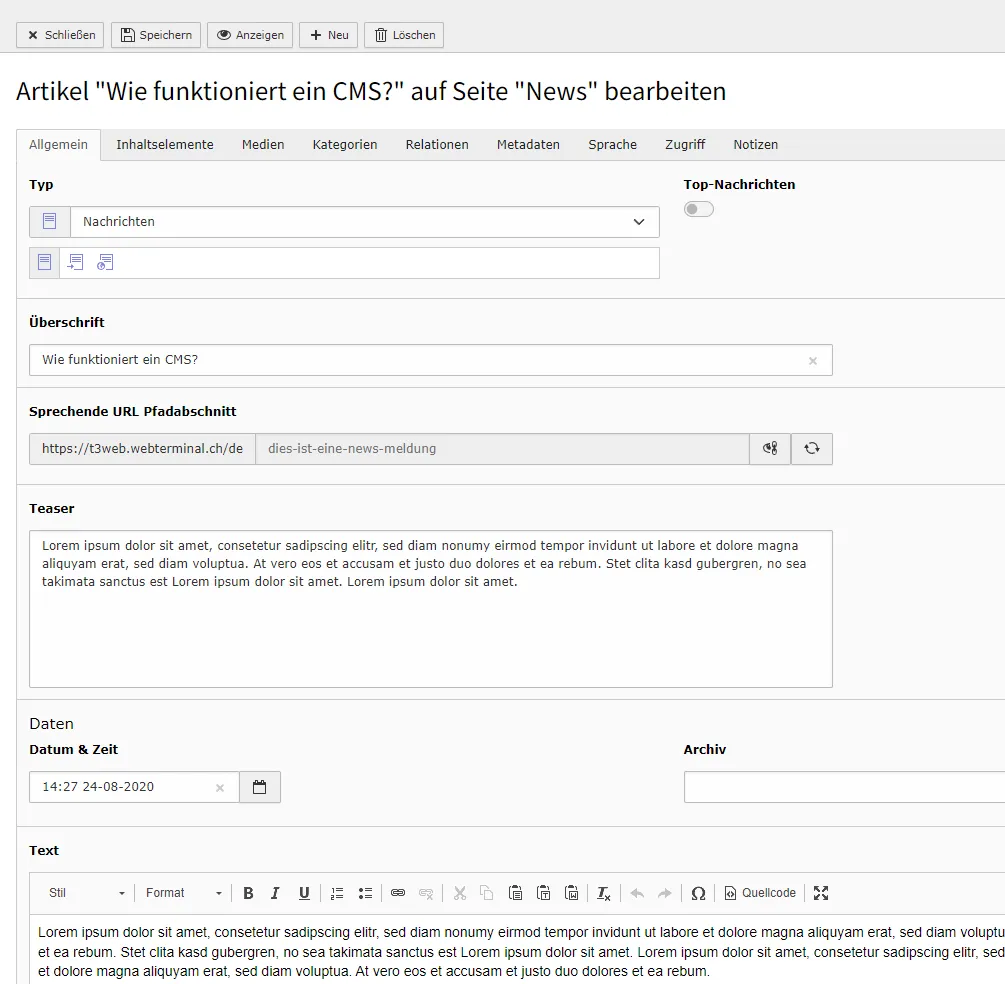Open the Sprache tab
This screenshot has height=984, width=1005.
[x=613, y=145]
